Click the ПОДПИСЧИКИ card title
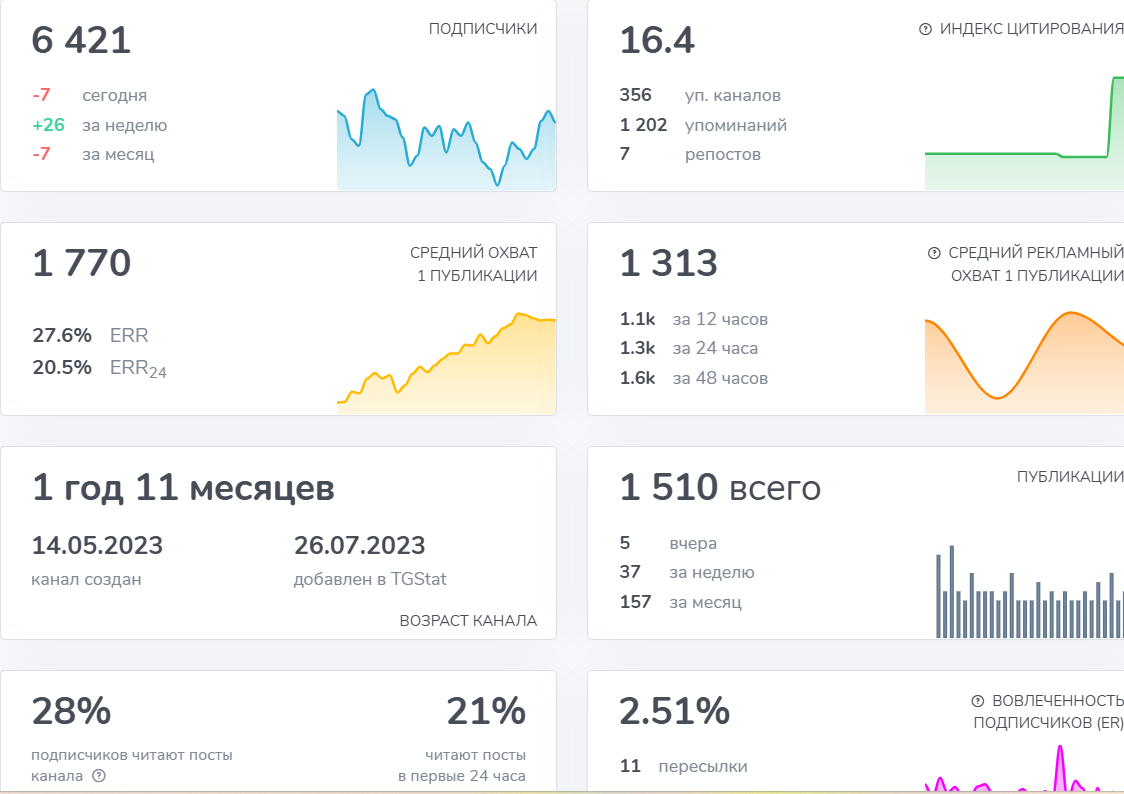 [482, 29]
